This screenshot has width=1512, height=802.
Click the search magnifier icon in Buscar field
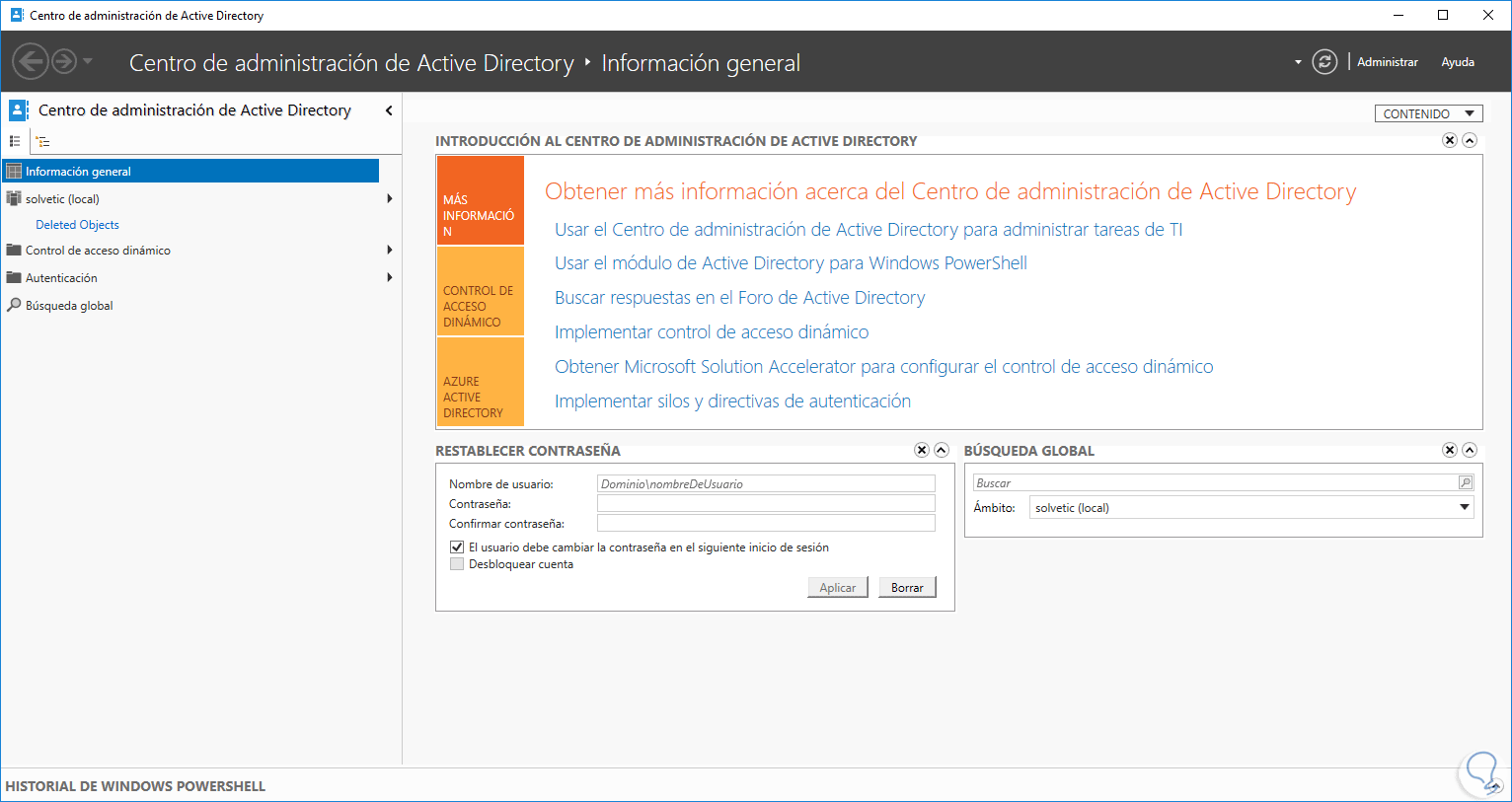pyautogui.click(x=1466, y=482)
